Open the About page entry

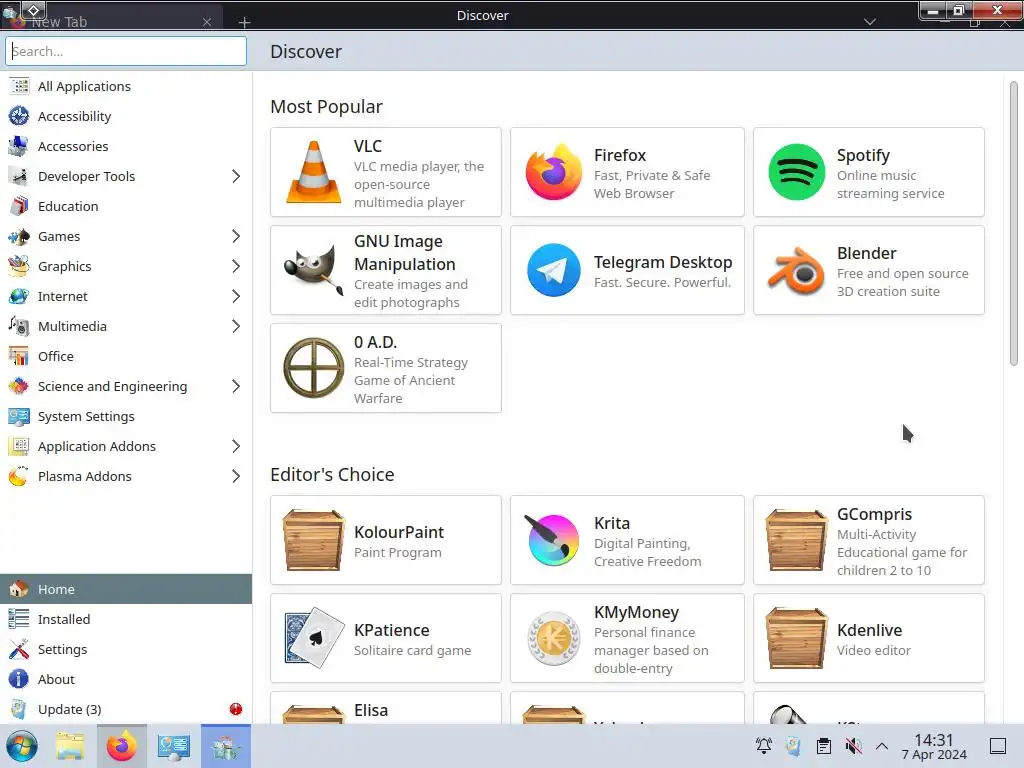click(x=126, y=679)
